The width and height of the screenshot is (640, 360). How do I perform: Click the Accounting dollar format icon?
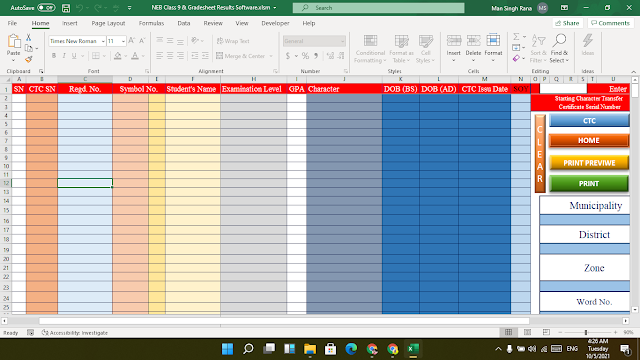coord(288,56)
